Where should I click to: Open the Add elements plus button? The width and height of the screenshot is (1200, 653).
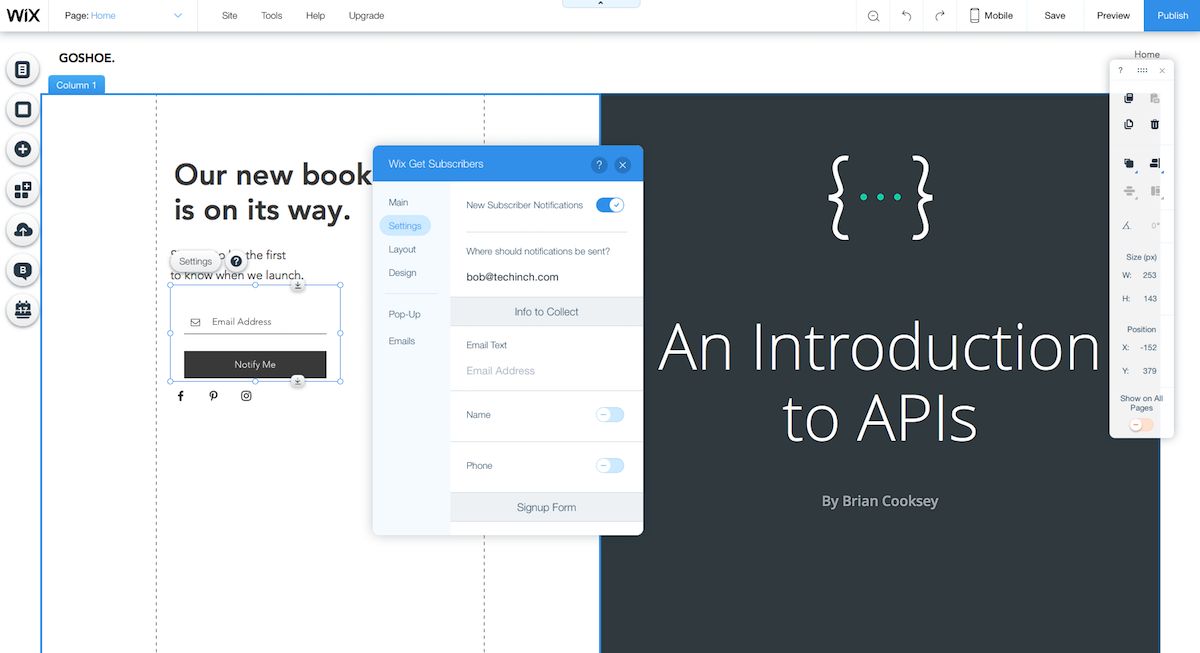[x=23, y=150]
